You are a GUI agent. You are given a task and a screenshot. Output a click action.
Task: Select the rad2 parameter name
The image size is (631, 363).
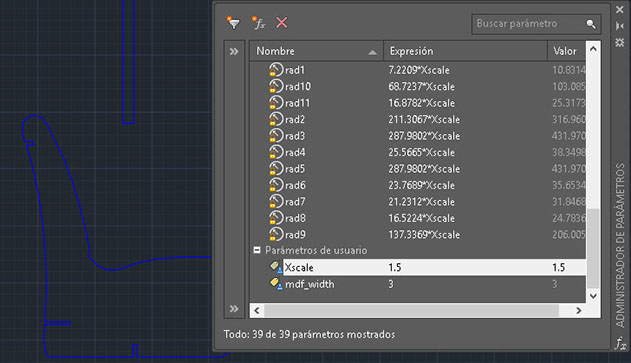[295, 120]
